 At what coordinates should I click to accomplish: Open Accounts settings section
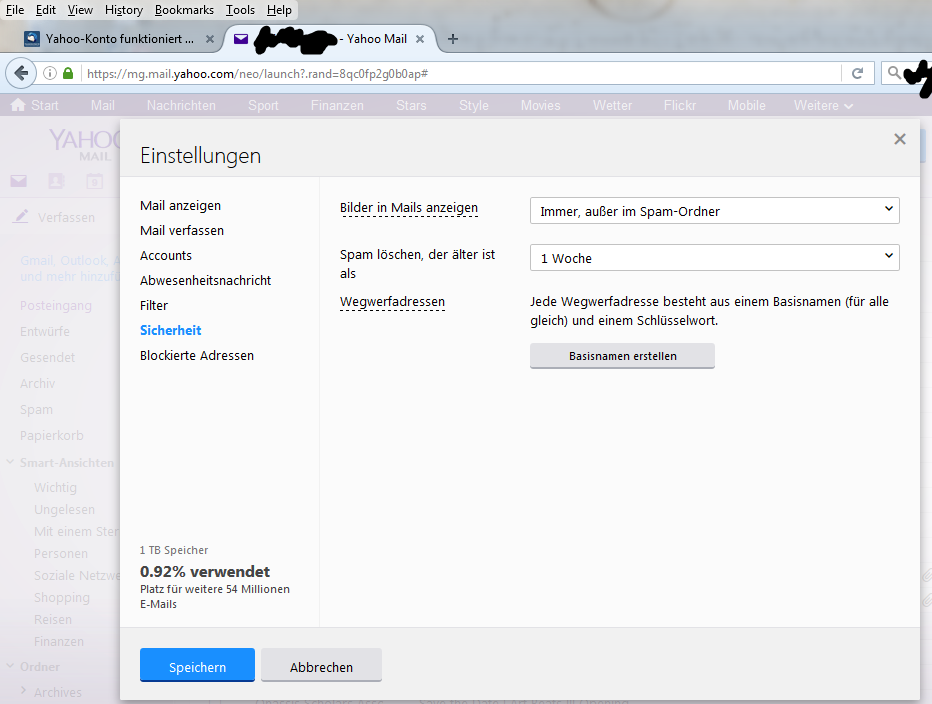pyautogui.click(x=166, y=256)
